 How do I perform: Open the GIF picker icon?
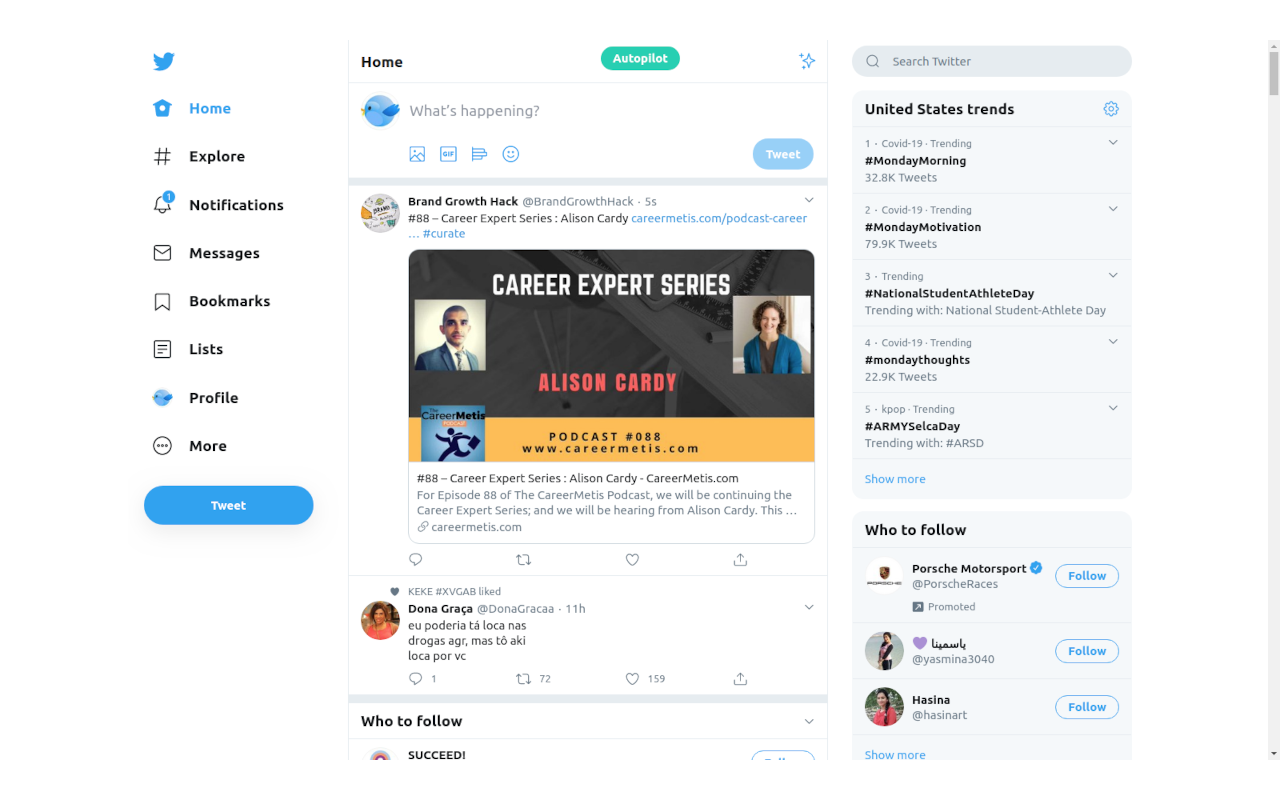pyautogui.click(x=449, y=154)
